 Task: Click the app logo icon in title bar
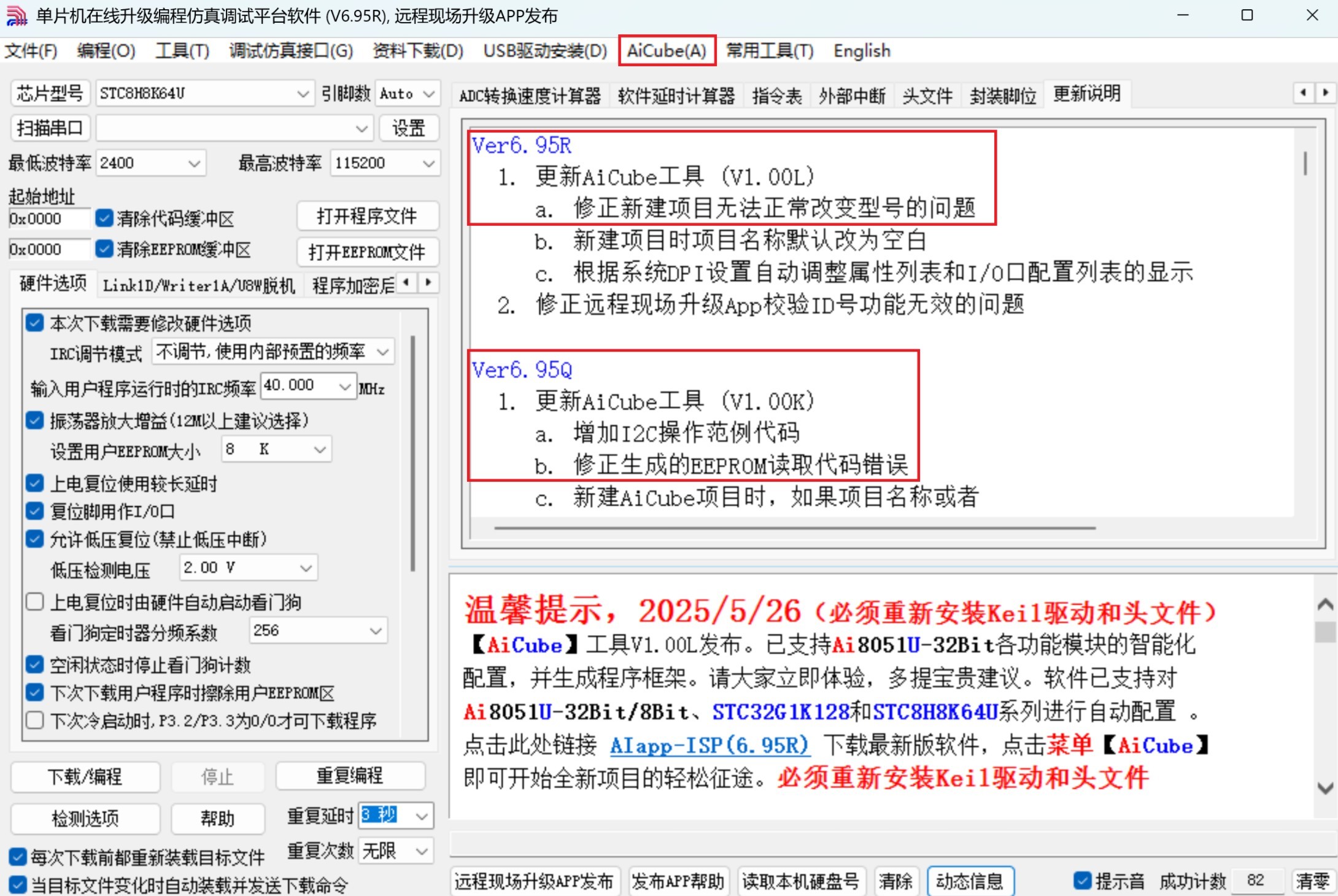coord(17,15)
